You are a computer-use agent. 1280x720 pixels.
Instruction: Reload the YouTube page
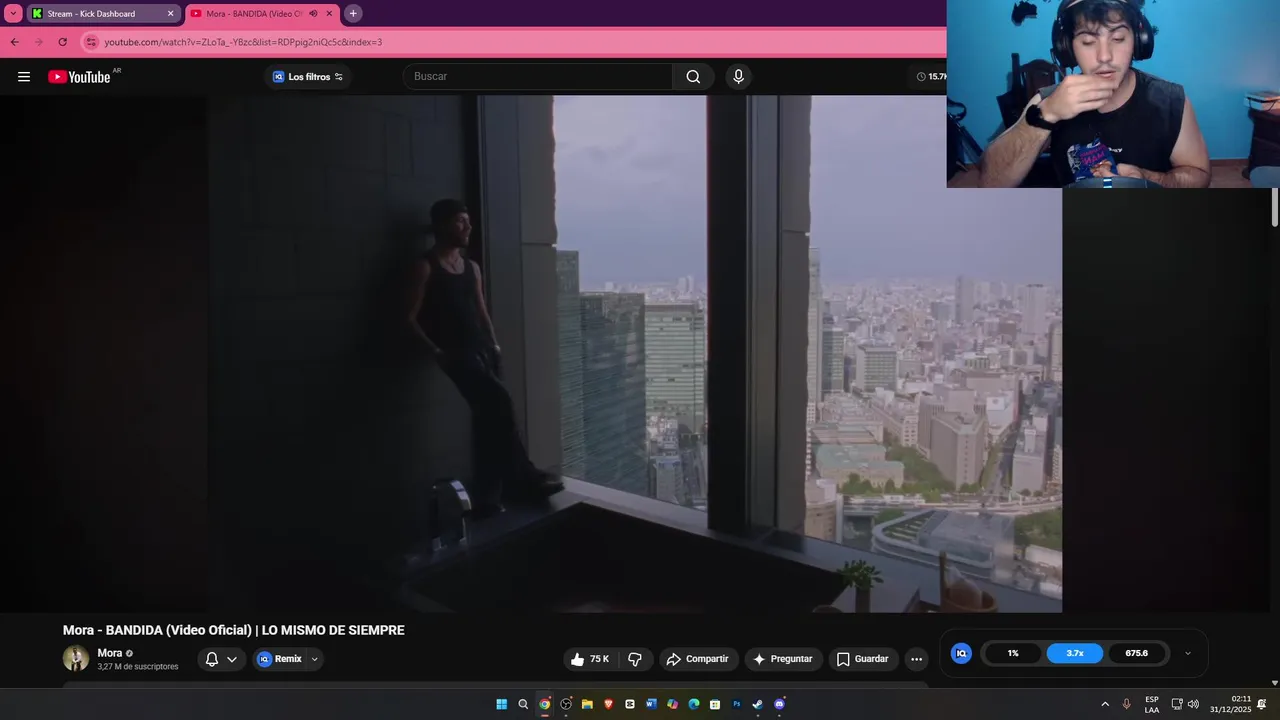coord(62,42)
